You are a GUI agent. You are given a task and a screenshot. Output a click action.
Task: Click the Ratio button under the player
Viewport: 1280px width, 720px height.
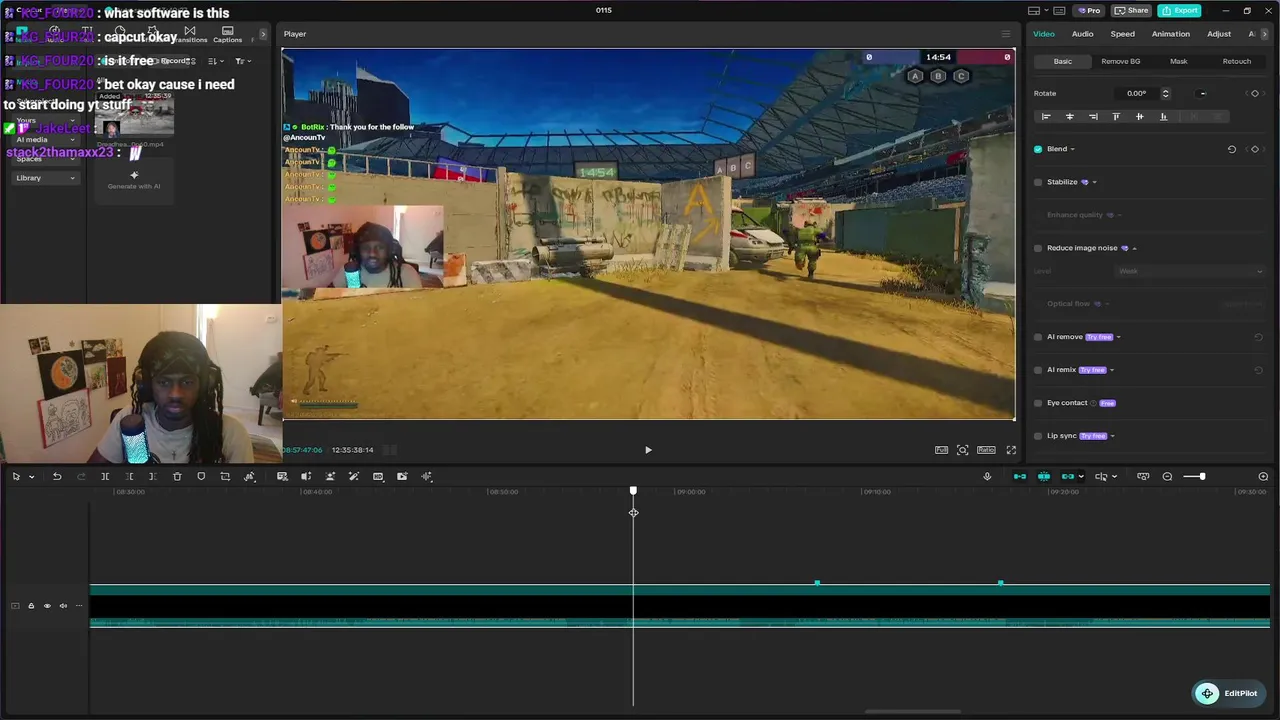tap(986, 450)
